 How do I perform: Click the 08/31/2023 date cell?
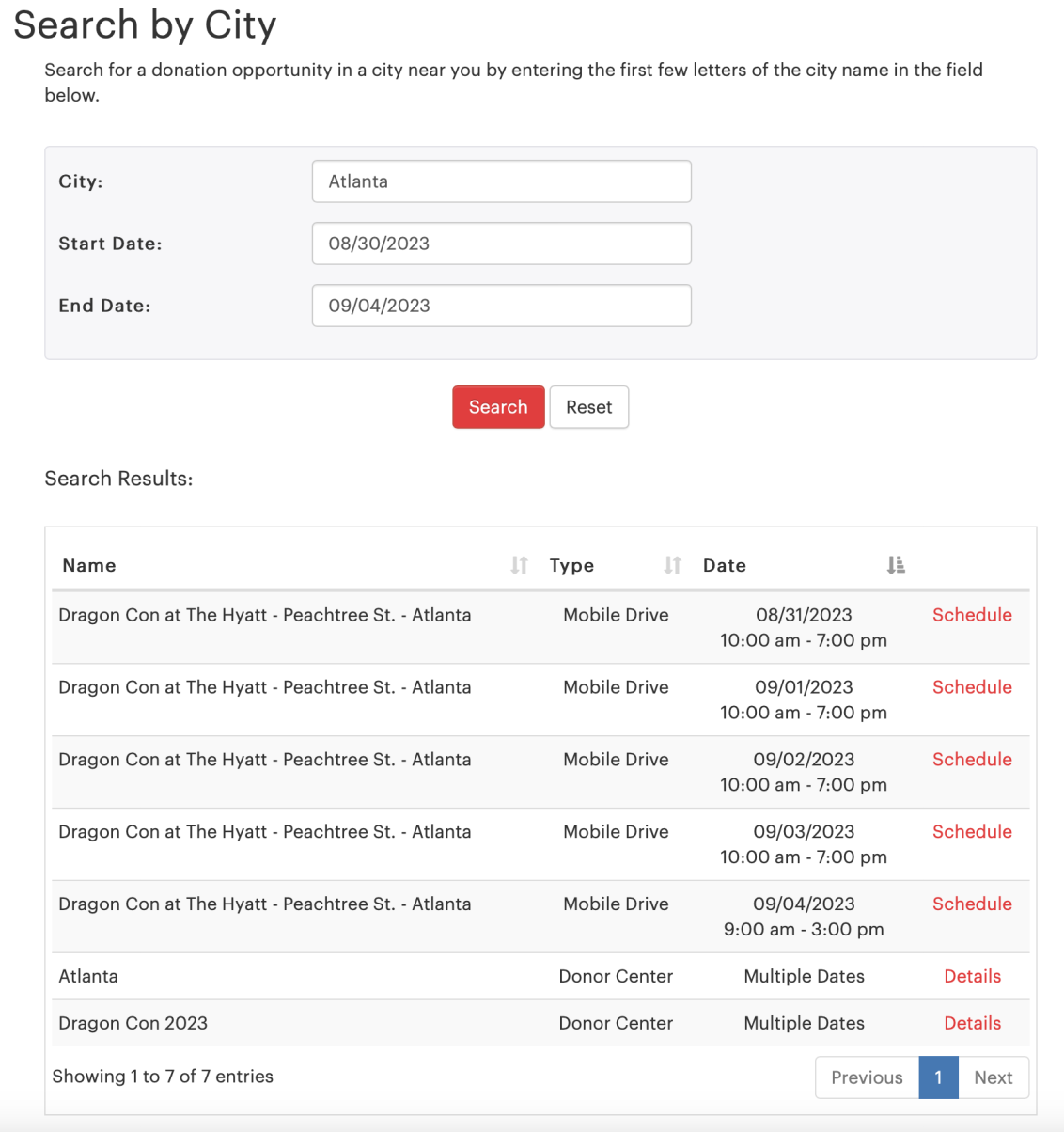(x=804, y=627)
